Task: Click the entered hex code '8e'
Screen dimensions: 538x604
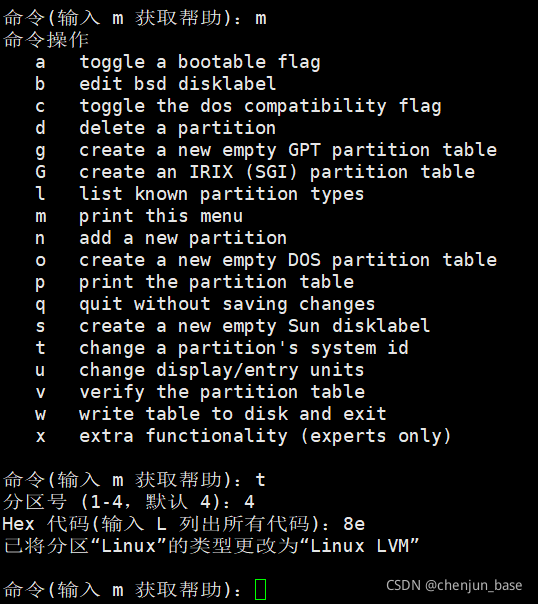Action: [x=354, y=524]
